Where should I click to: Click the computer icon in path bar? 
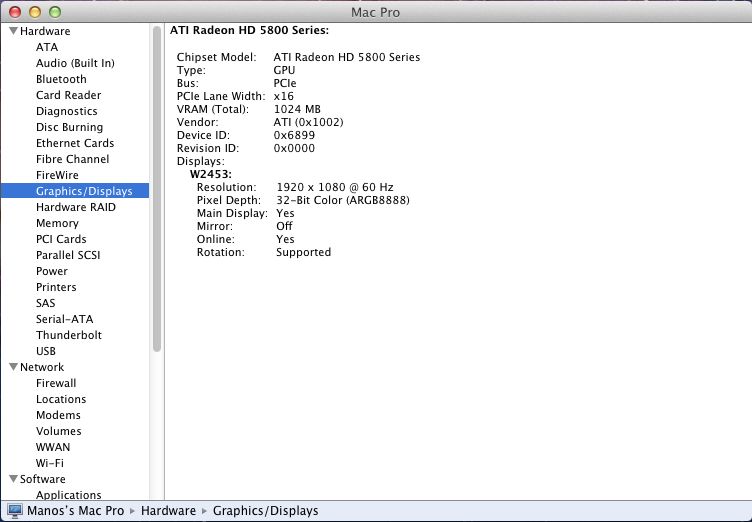[15, 511]
